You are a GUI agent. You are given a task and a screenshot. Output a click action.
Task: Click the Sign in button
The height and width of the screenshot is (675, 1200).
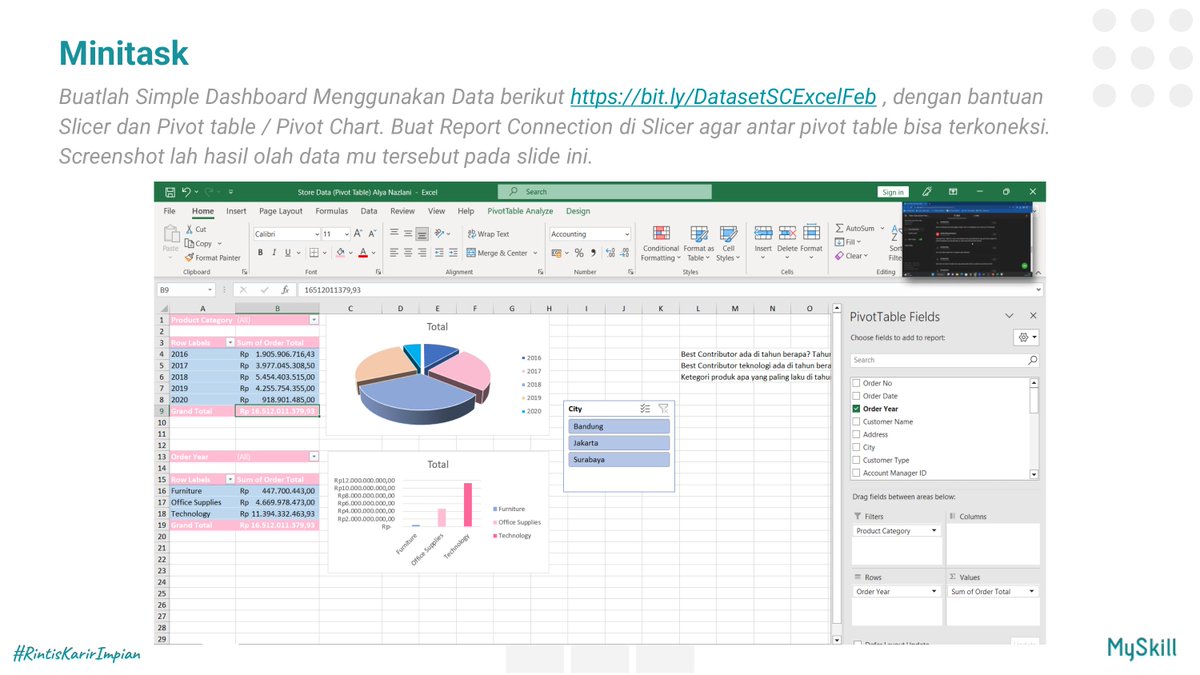point(892,192)
